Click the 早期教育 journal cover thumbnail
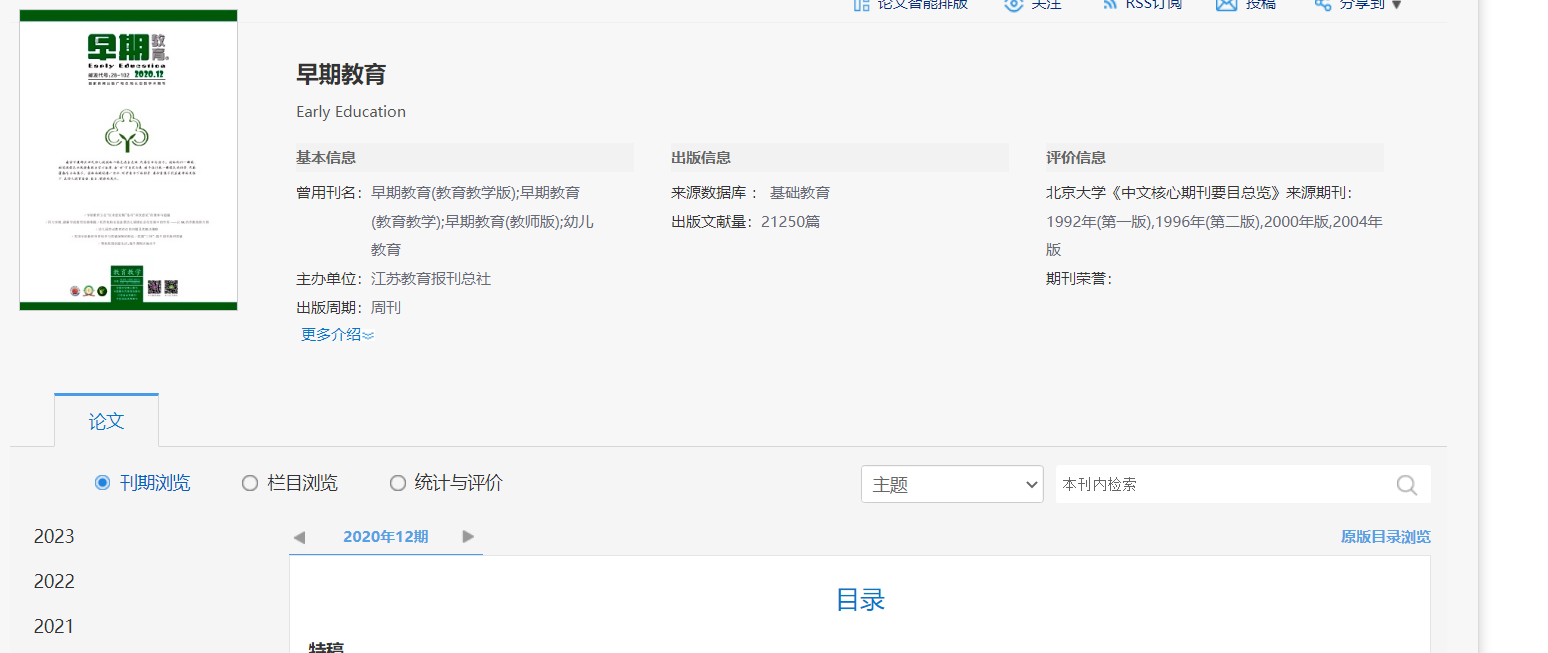The width and height of the screenshot is (1548, 653). (x=128, y=160)
